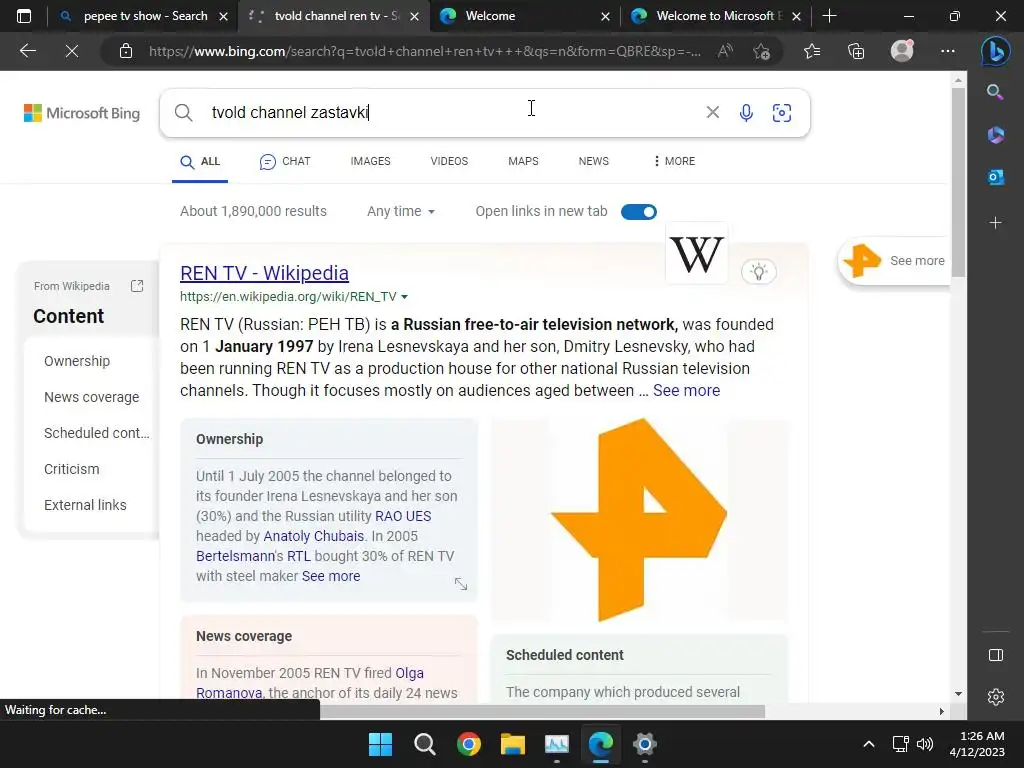Image resolution: width=1024 pixels, height=768 pixels.
Task: Click See more in Ownership card
Action: point(331,576)
